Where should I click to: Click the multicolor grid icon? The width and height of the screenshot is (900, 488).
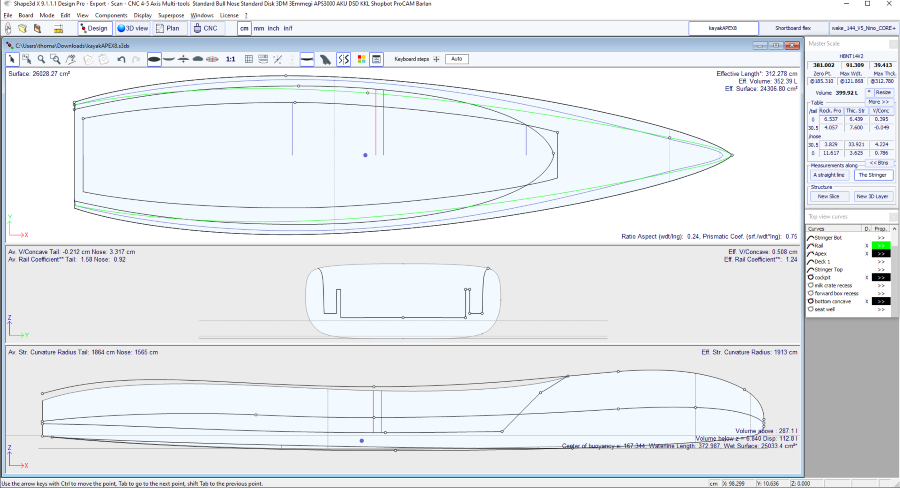tap(360, 59)
